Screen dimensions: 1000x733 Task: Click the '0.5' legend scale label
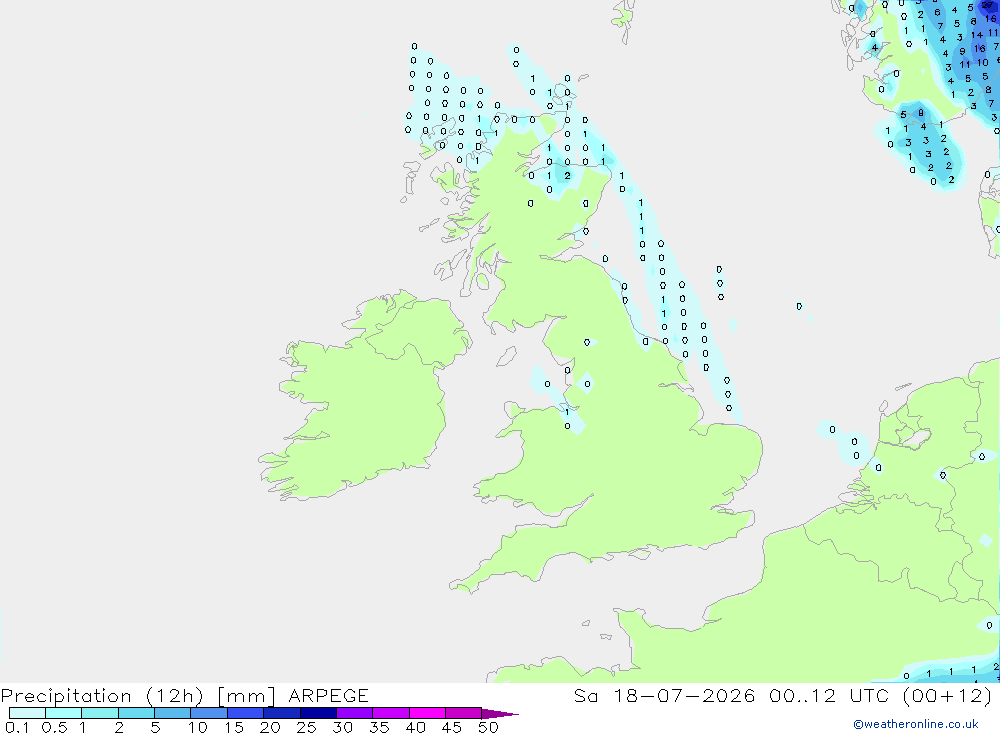pos(54,727)
